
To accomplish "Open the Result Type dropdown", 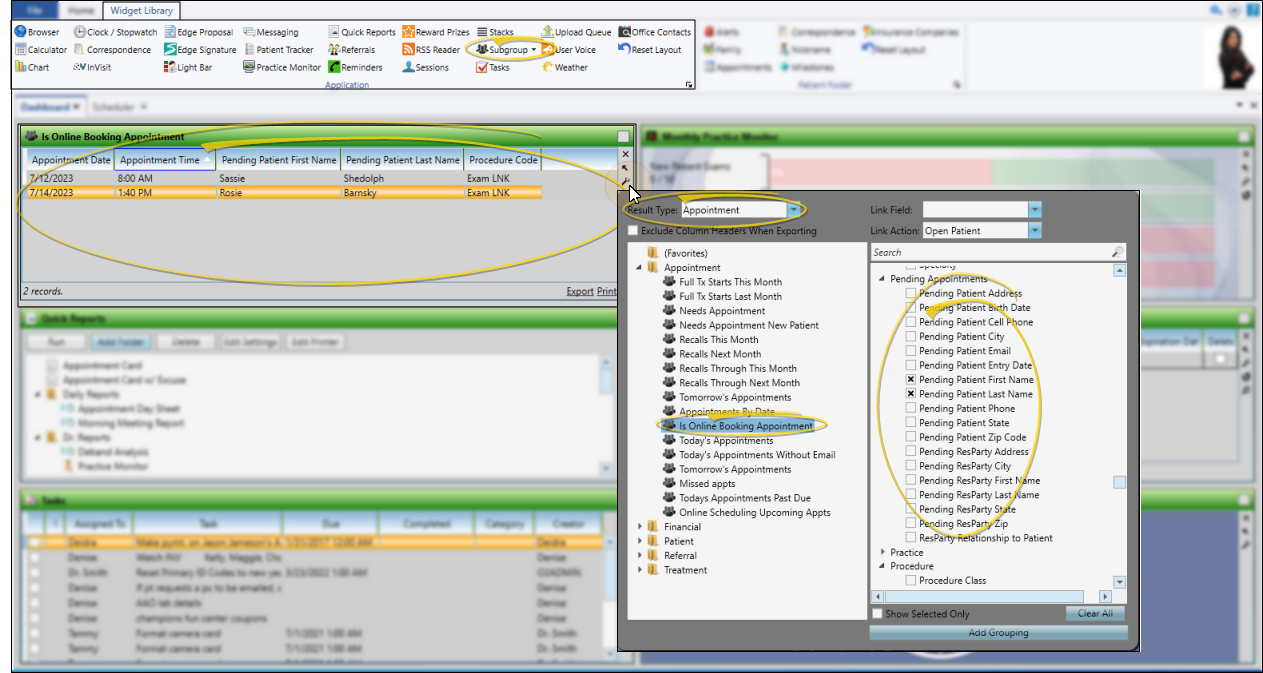I will (794, 210).
